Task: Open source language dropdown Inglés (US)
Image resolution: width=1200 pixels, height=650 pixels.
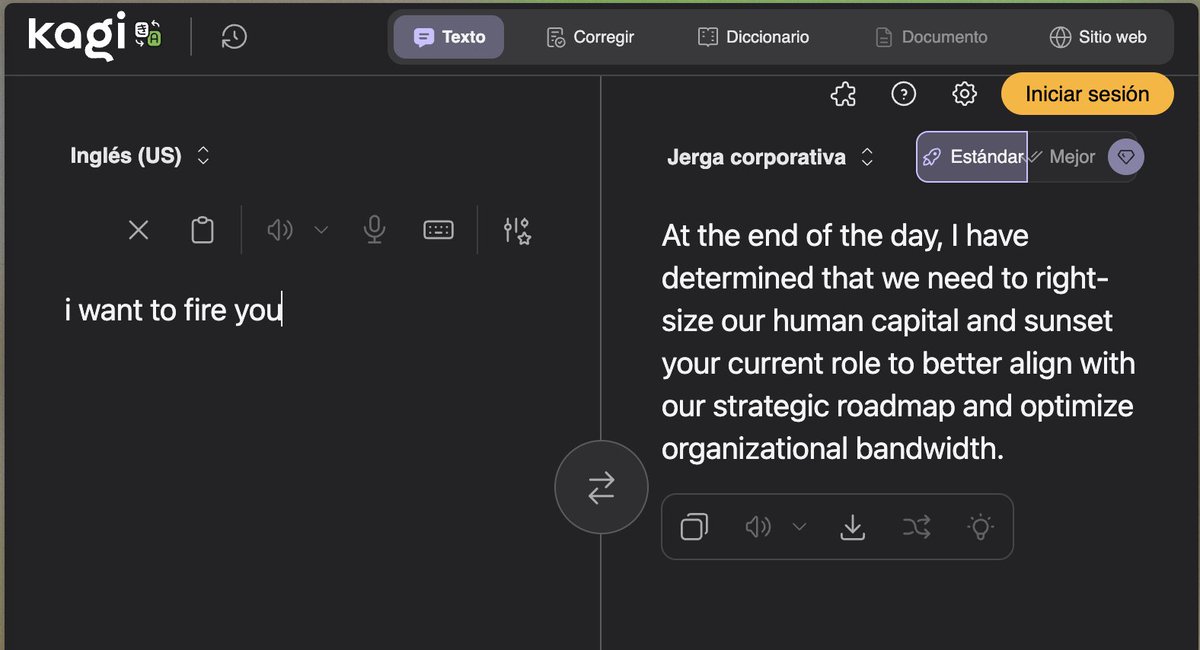Action: (140, 156)
